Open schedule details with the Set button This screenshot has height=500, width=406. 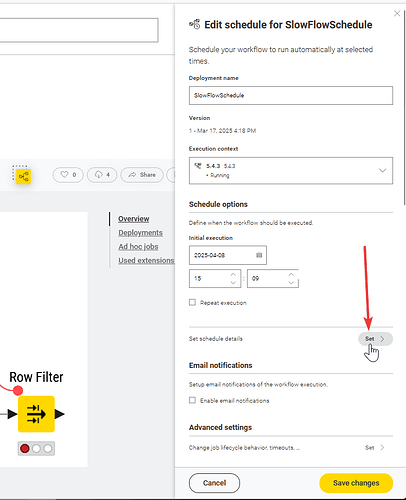pyautogui.click(x=375, y=339)
